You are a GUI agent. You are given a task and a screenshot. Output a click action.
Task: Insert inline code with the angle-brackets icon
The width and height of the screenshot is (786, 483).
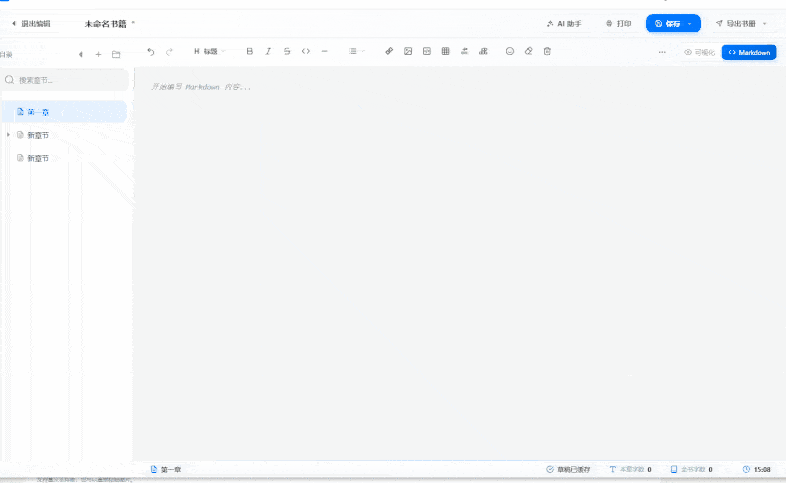(306, 51)
